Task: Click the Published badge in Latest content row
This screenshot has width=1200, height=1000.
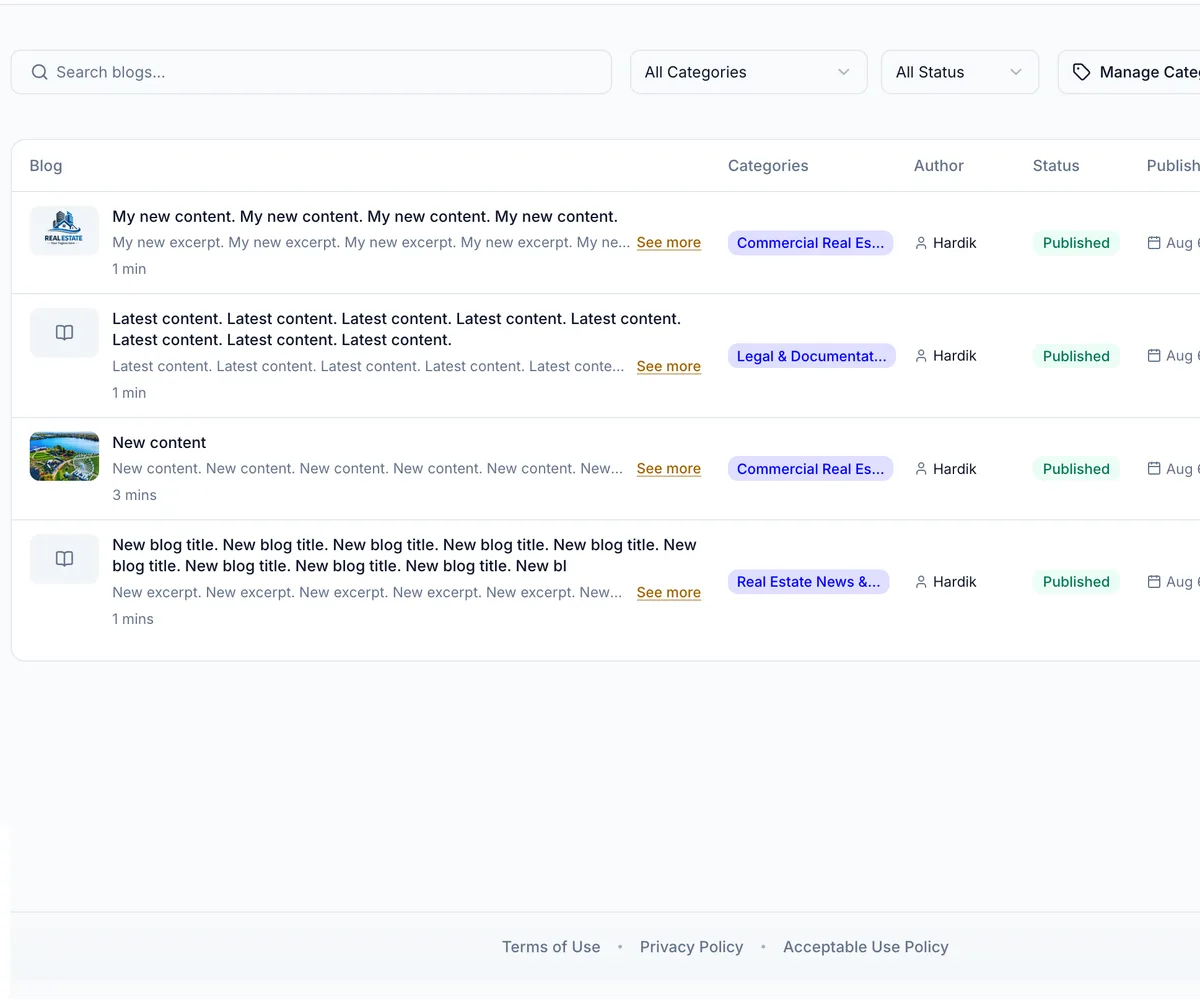Action: pos(1076,356)
